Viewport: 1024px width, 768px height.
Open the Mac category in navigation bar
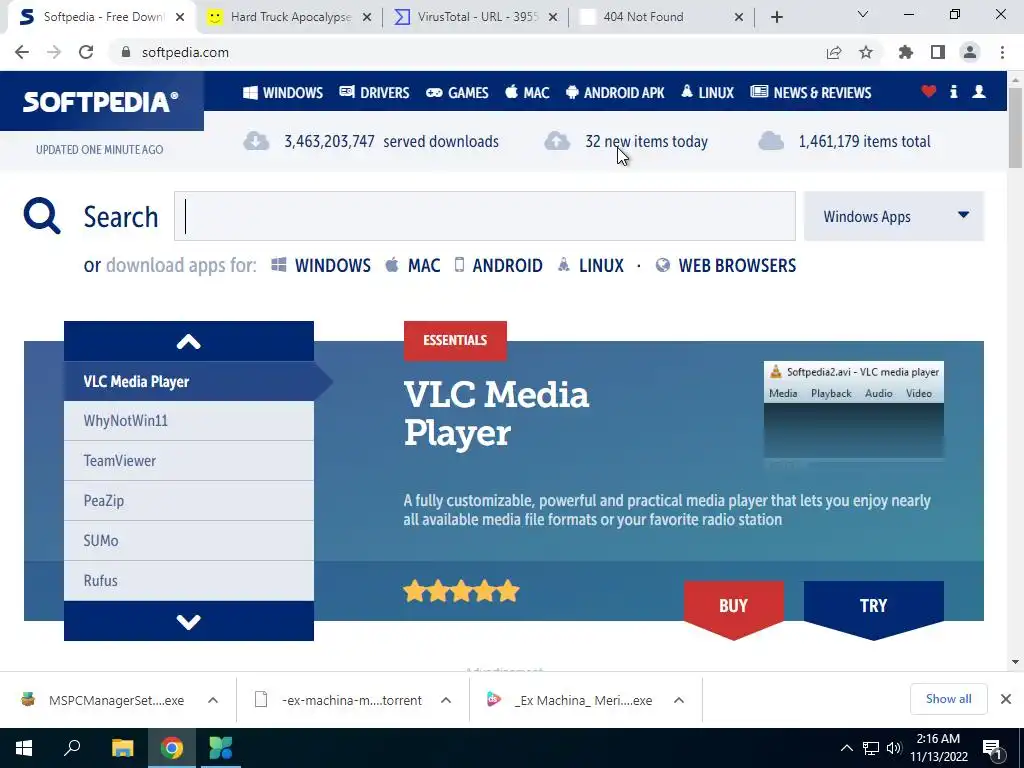tap(527, 93)
